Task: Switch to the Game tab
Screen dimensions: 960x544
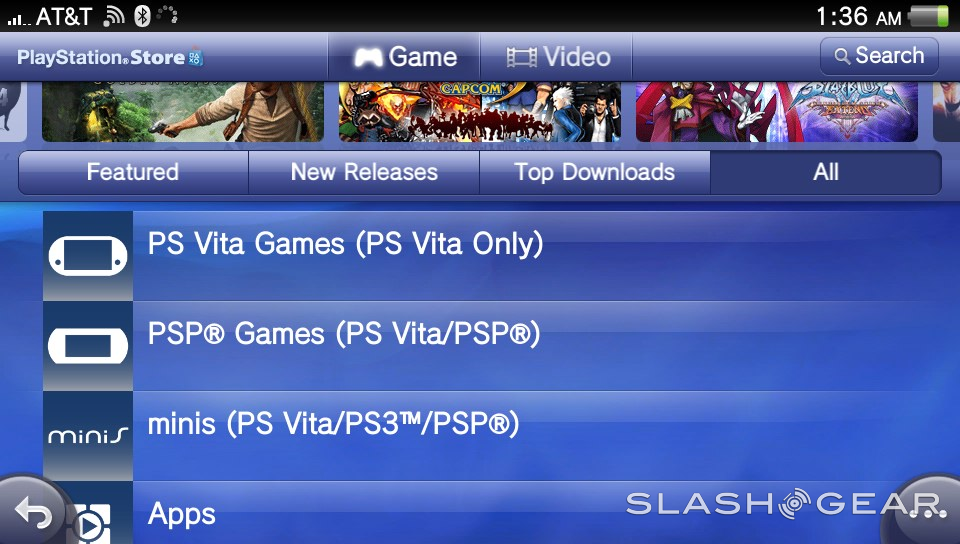Action: [x=404, y=57]
